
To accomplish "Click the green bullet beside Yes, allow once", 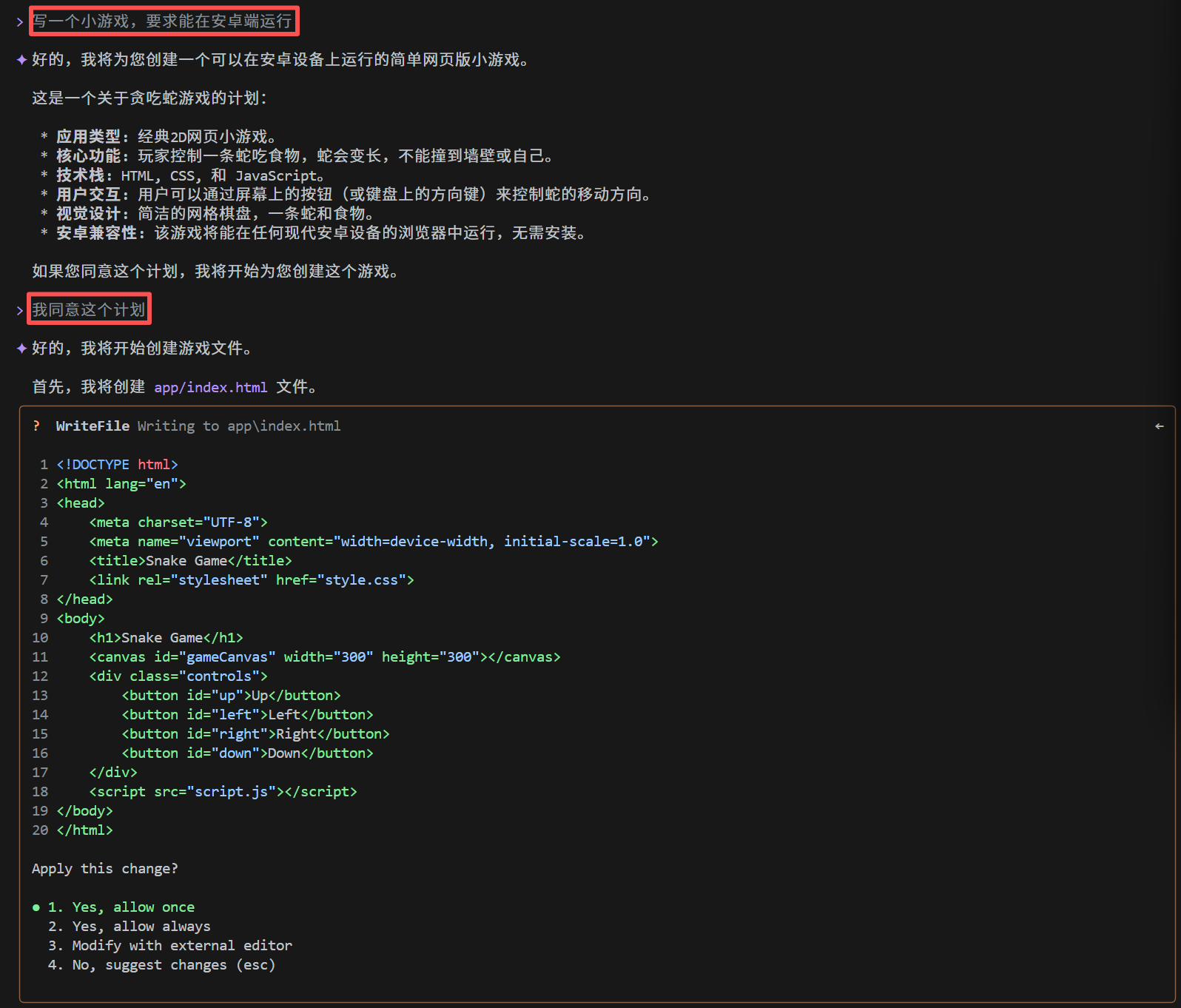I will click(36, 907).
